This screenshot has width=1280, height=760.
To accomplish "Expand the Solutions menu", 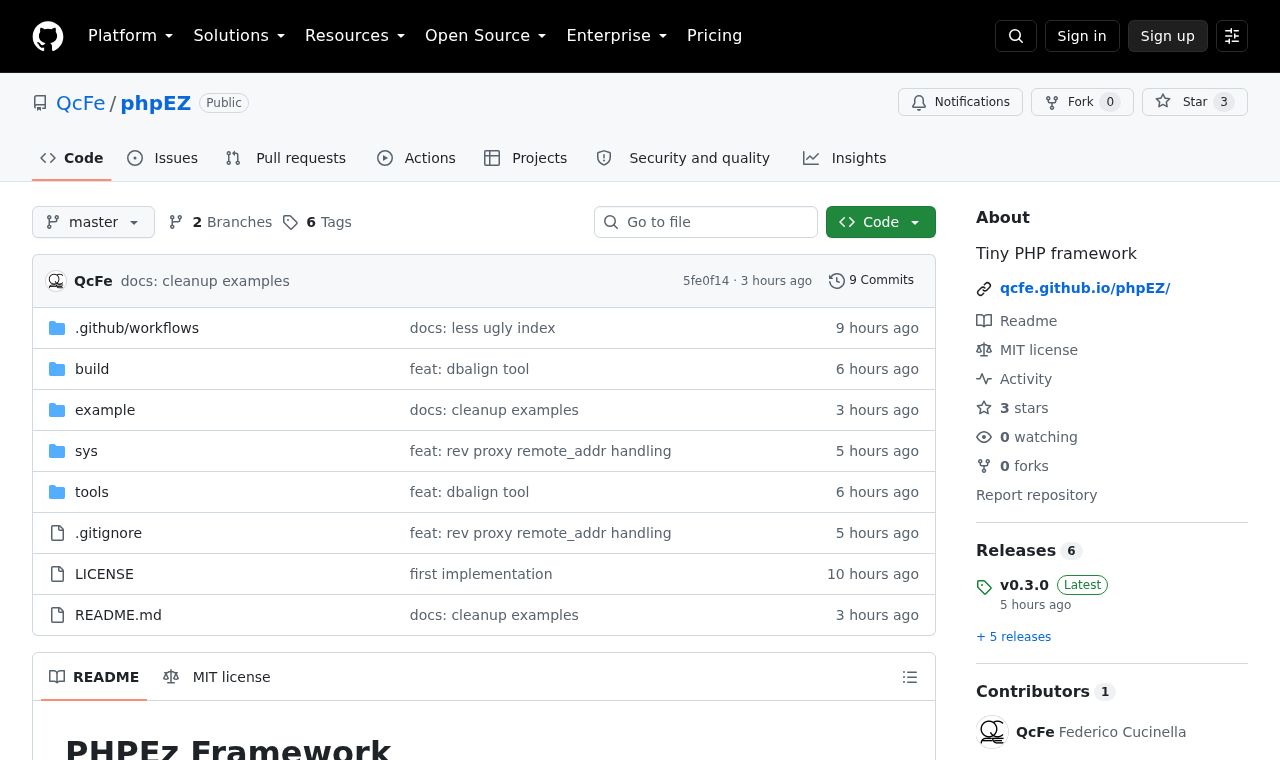I will (x=239, y=36).
